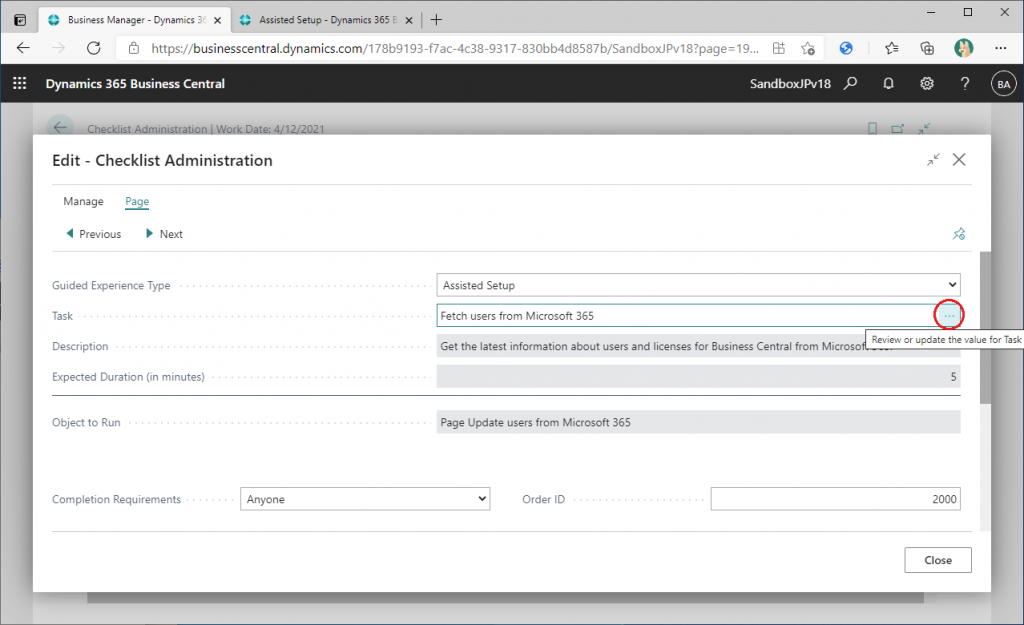Viewport: 1024px width, 625px height.
Task: Click the Order ID label
Action: click(x=543, y=499)
